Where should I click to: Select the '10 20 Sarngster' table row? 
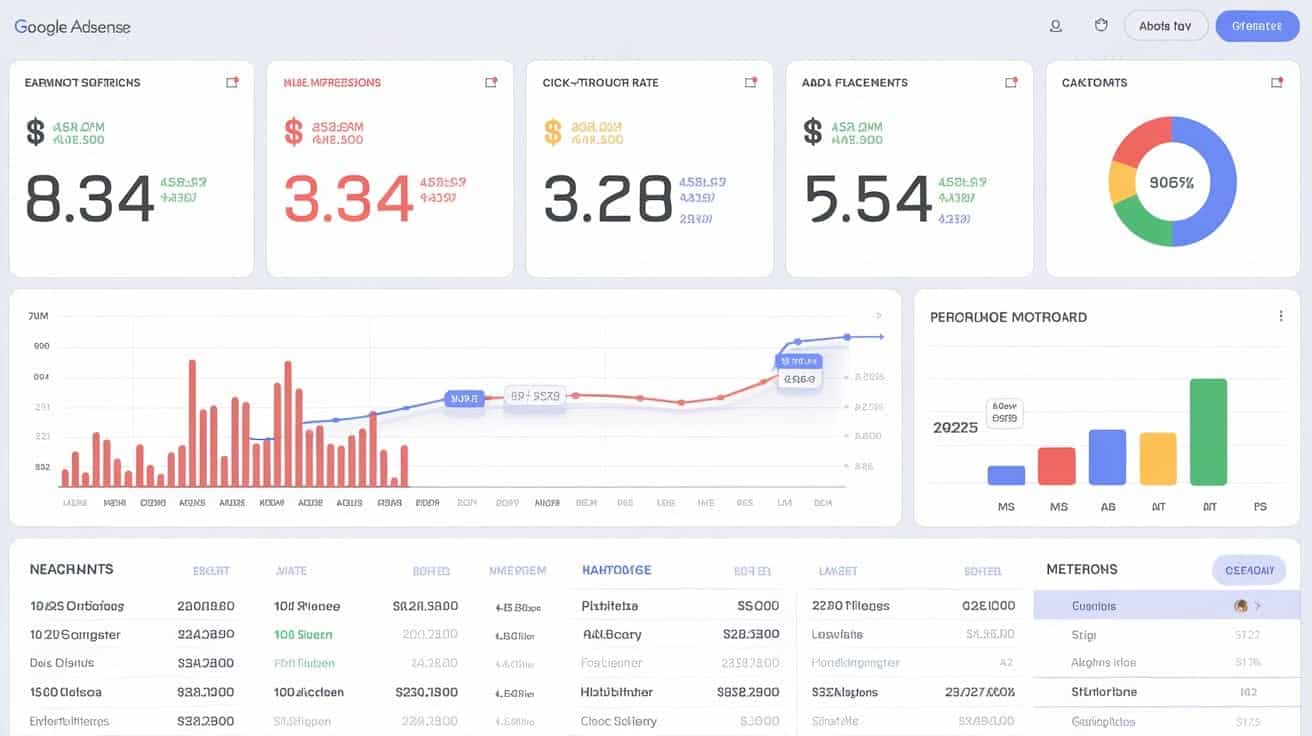132,635
